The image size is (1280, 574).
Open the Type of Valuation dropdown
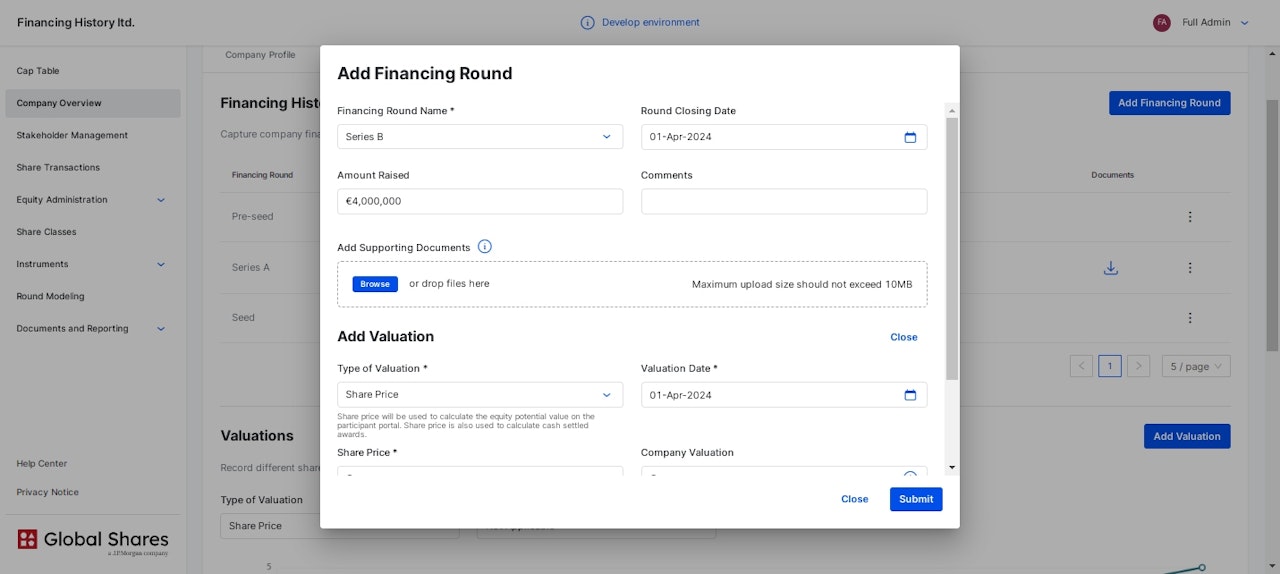pyautogui.click(x=606, y=395)
